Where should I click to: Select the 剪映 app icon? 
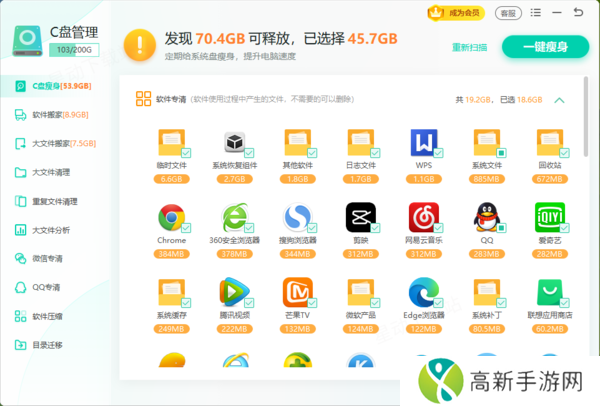359,217
